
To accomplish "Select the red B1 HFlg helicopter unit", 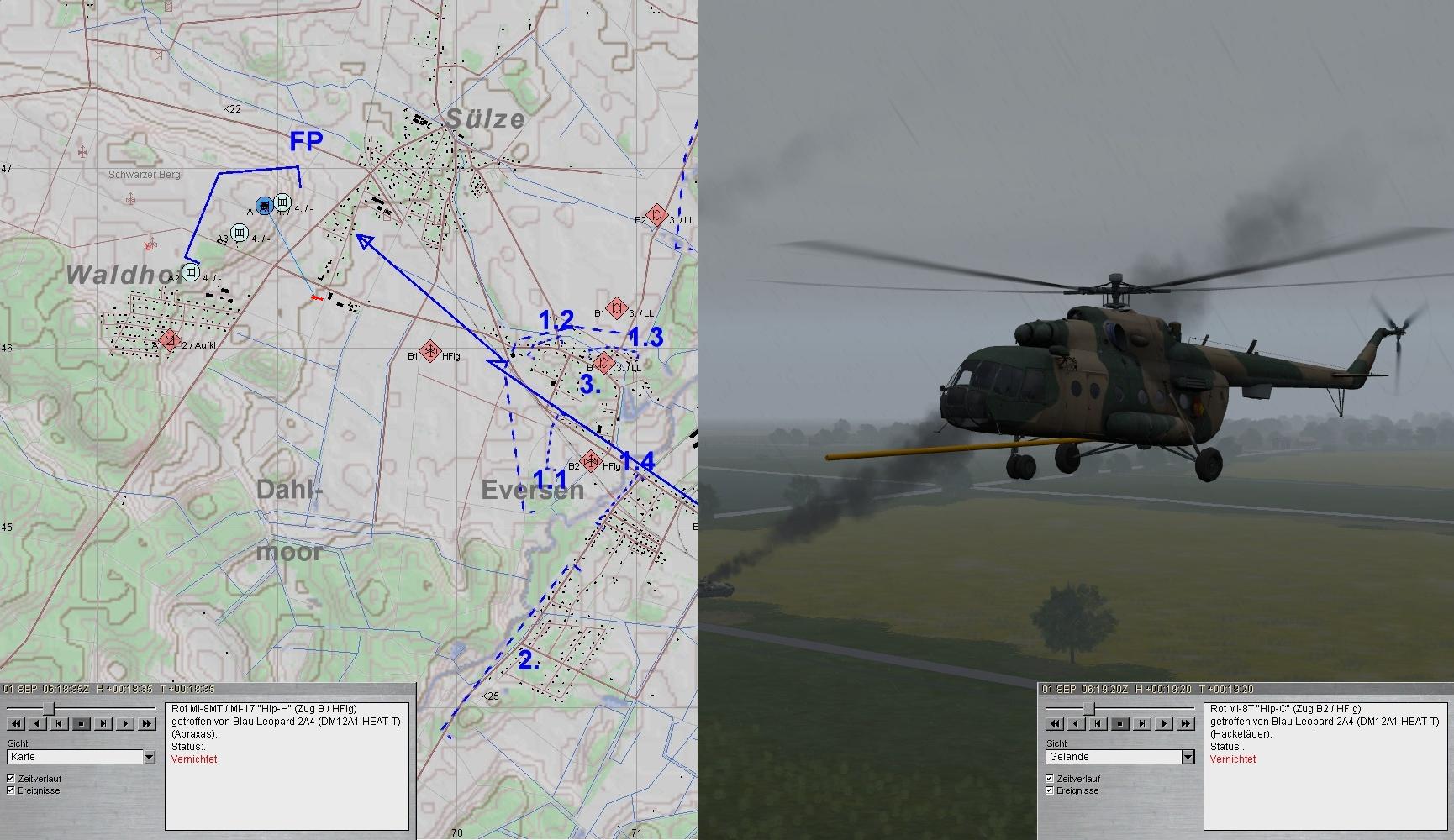I will [x=430, y=352].
